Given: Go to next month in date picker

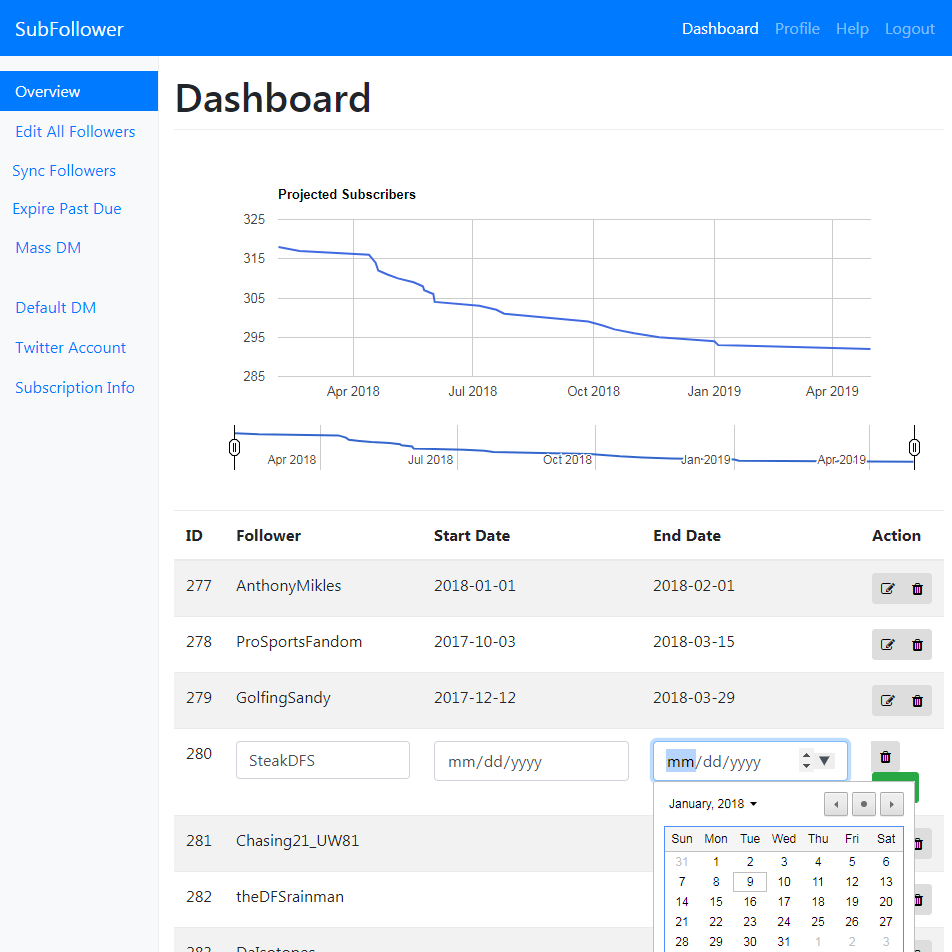Looking at the screenshot, I should pos(891,804).
